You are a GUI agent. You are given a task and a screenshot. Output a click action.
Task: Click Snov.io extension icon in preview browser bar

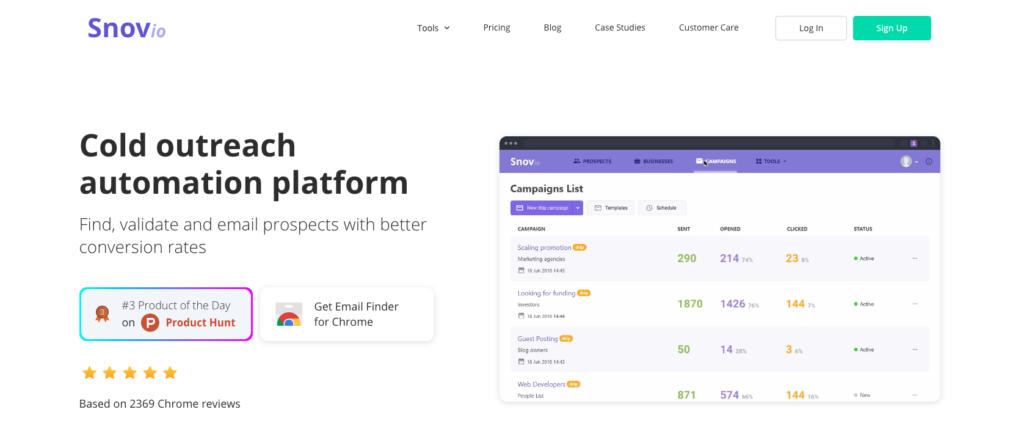pos(914,143)
